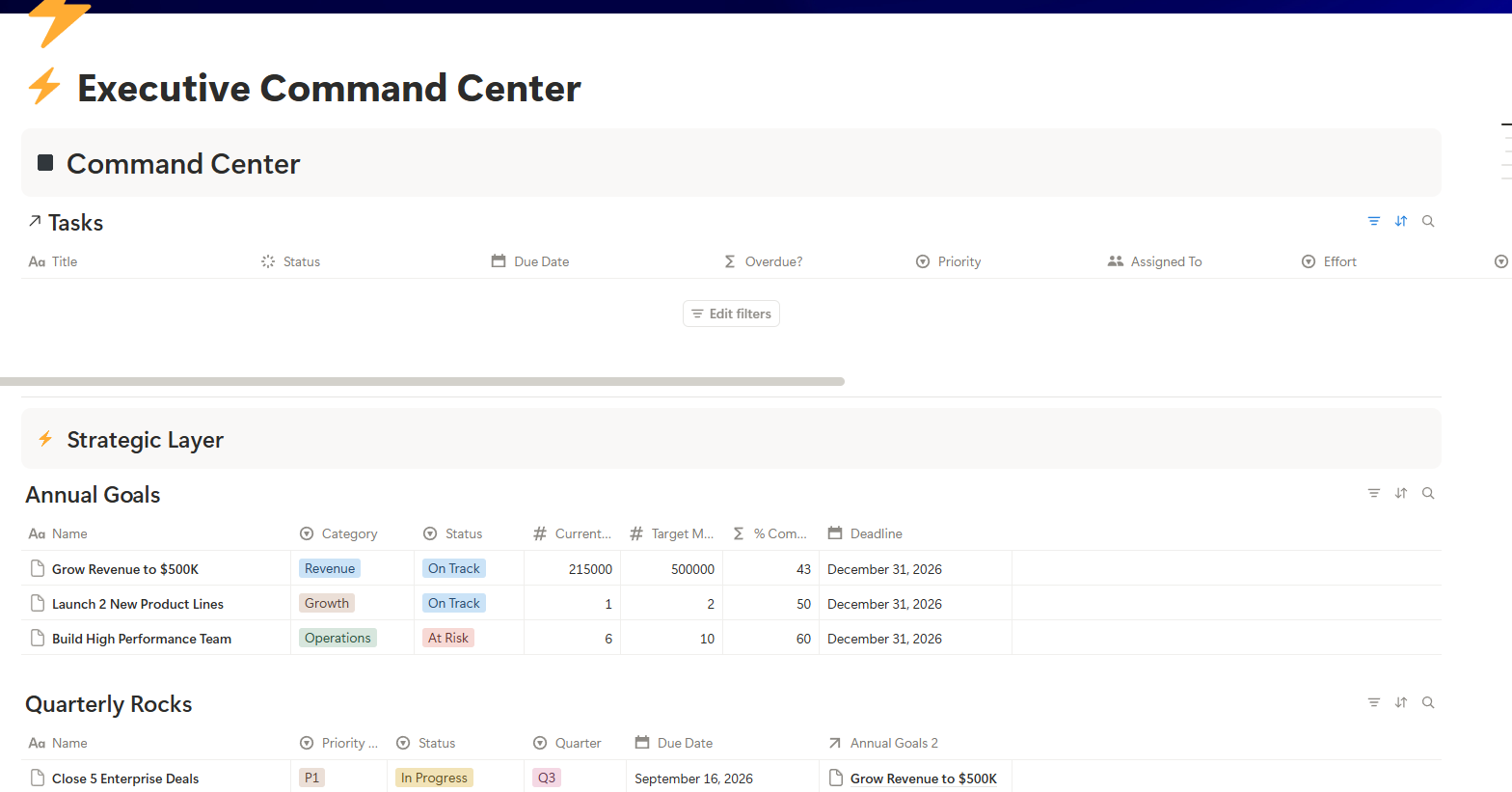Open search icon for Tasks database

point(1428,221)
